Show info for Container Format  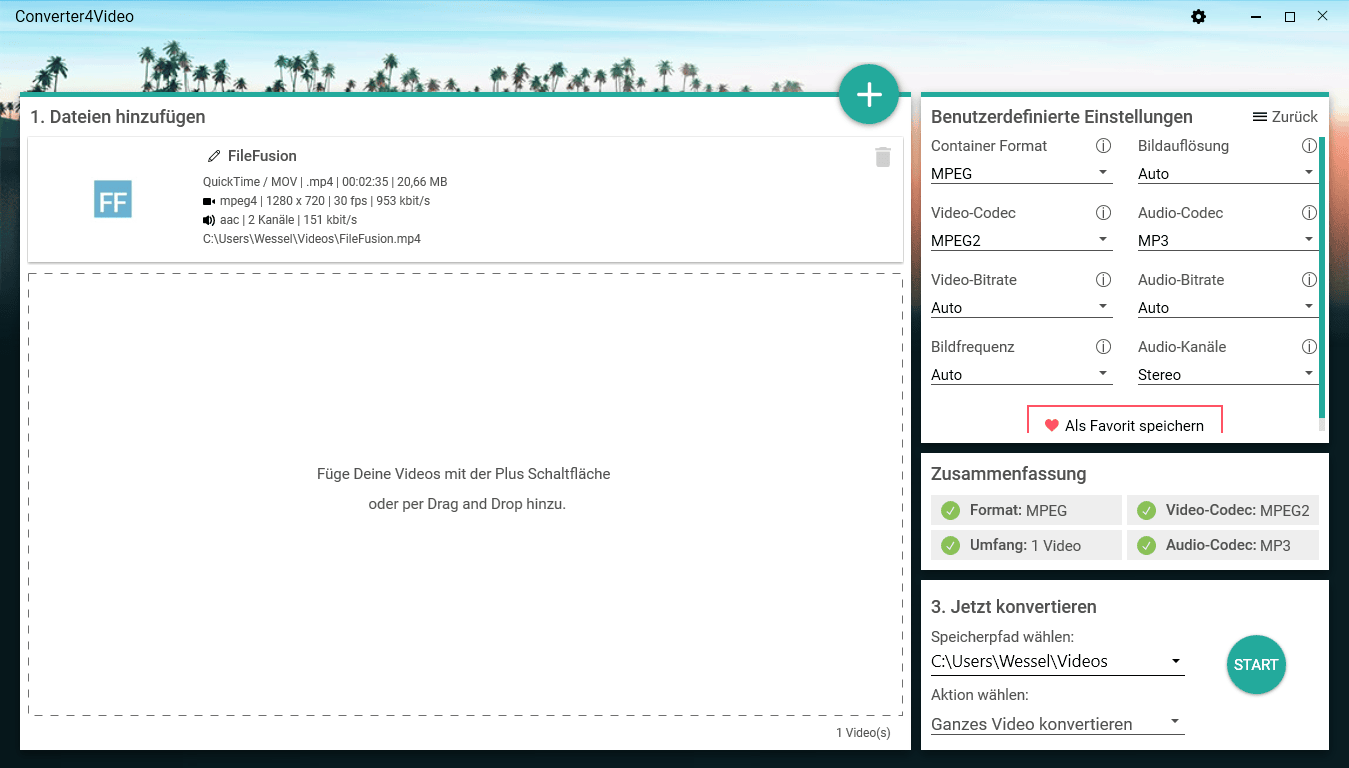1103,146
